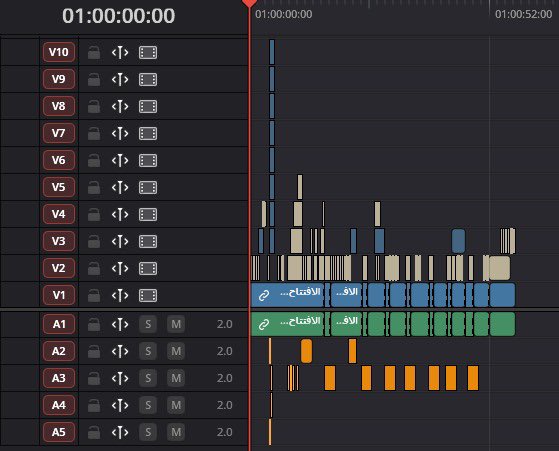The image size is (559, 451).
Task: Lock video track V5
Action: (94, 188)
